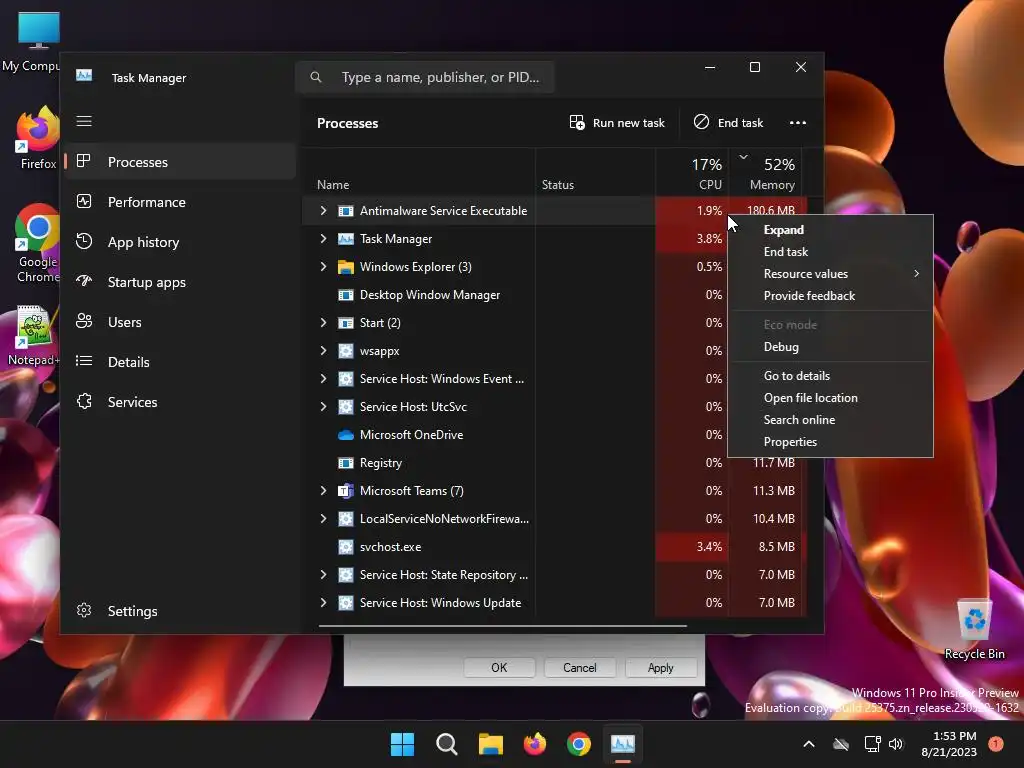The height and width of the screenshot is (768, 1024).
Task: Switch to the App history page
Action: 180,242
